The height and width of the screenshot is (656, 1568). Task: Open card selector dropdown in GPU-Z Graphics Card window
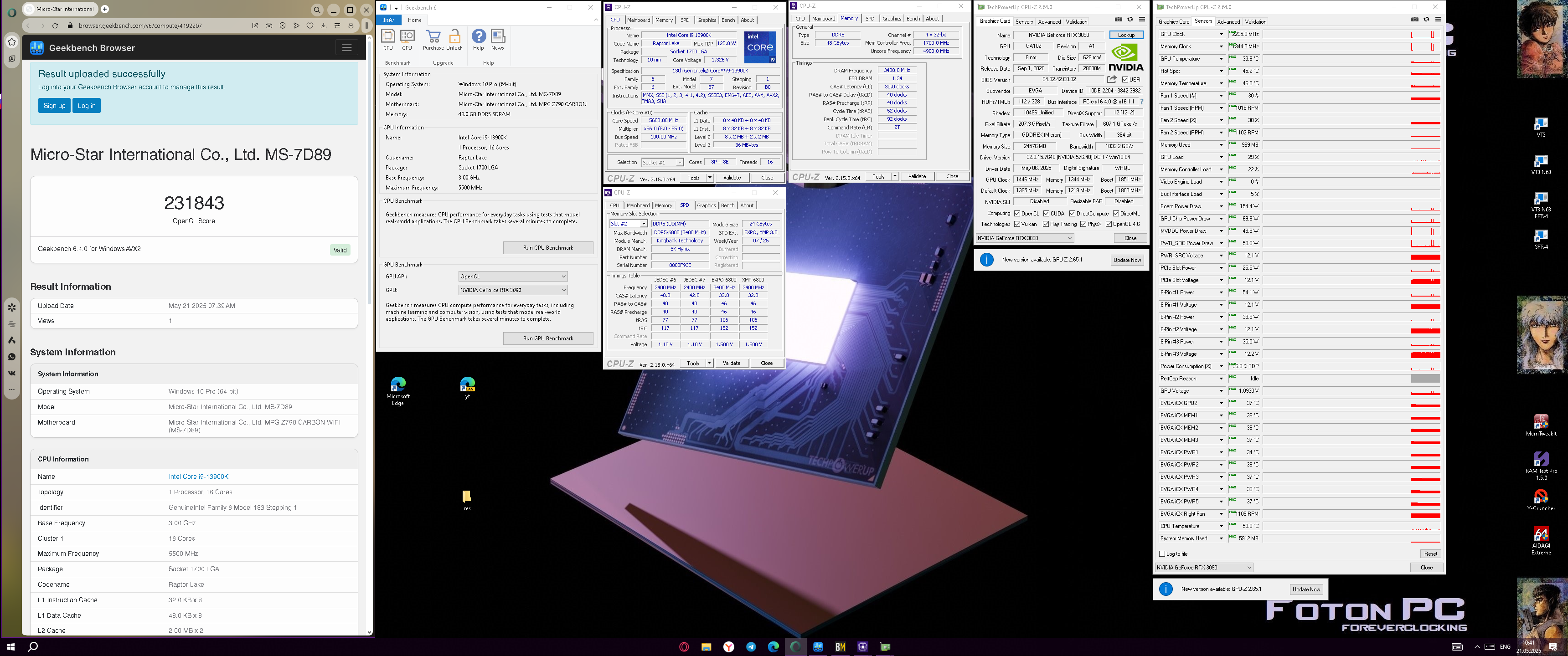(x=1025, y=238)
